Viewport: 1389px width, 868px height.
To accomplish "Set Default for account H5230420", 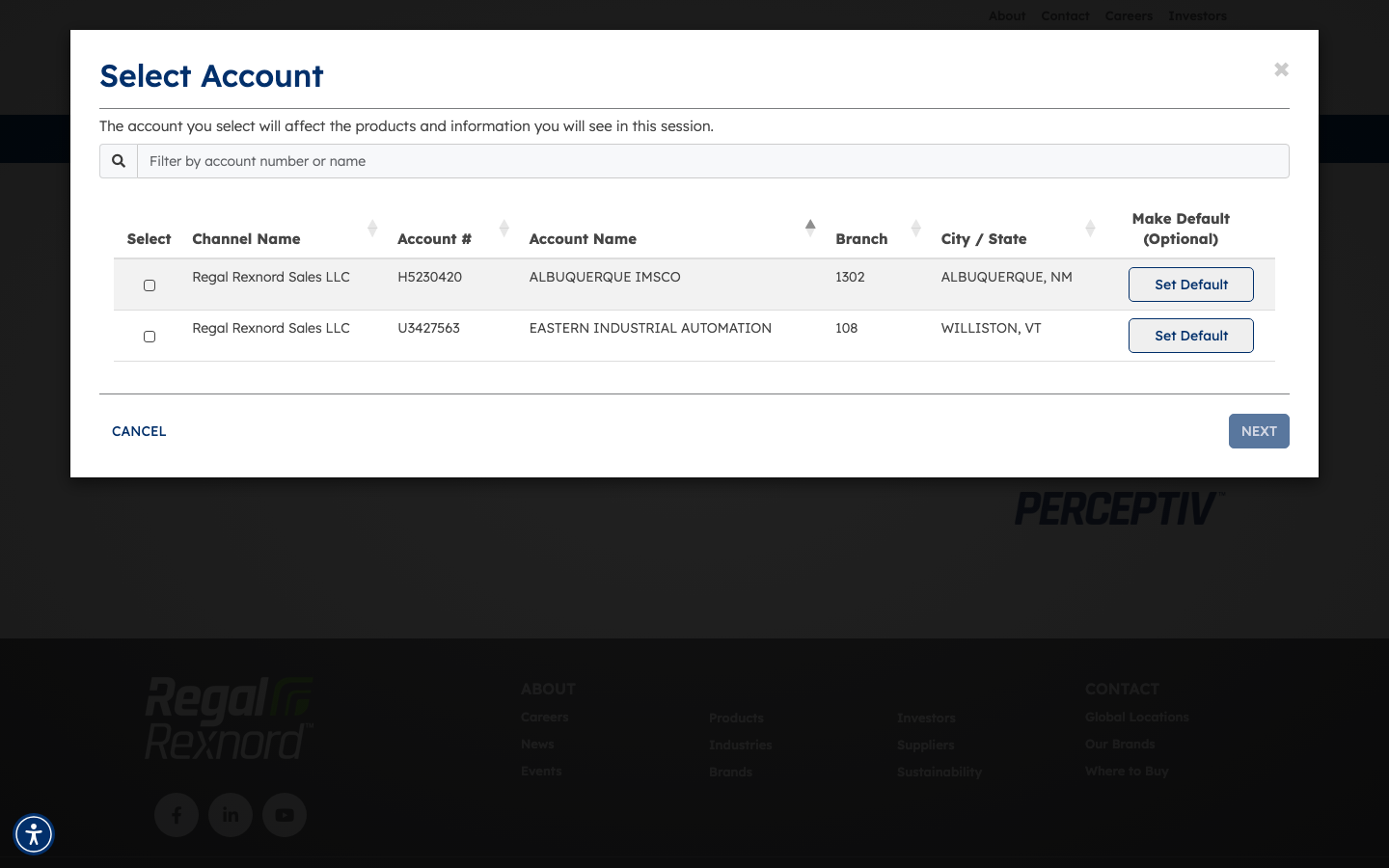I will click(x=1191, y=285).
